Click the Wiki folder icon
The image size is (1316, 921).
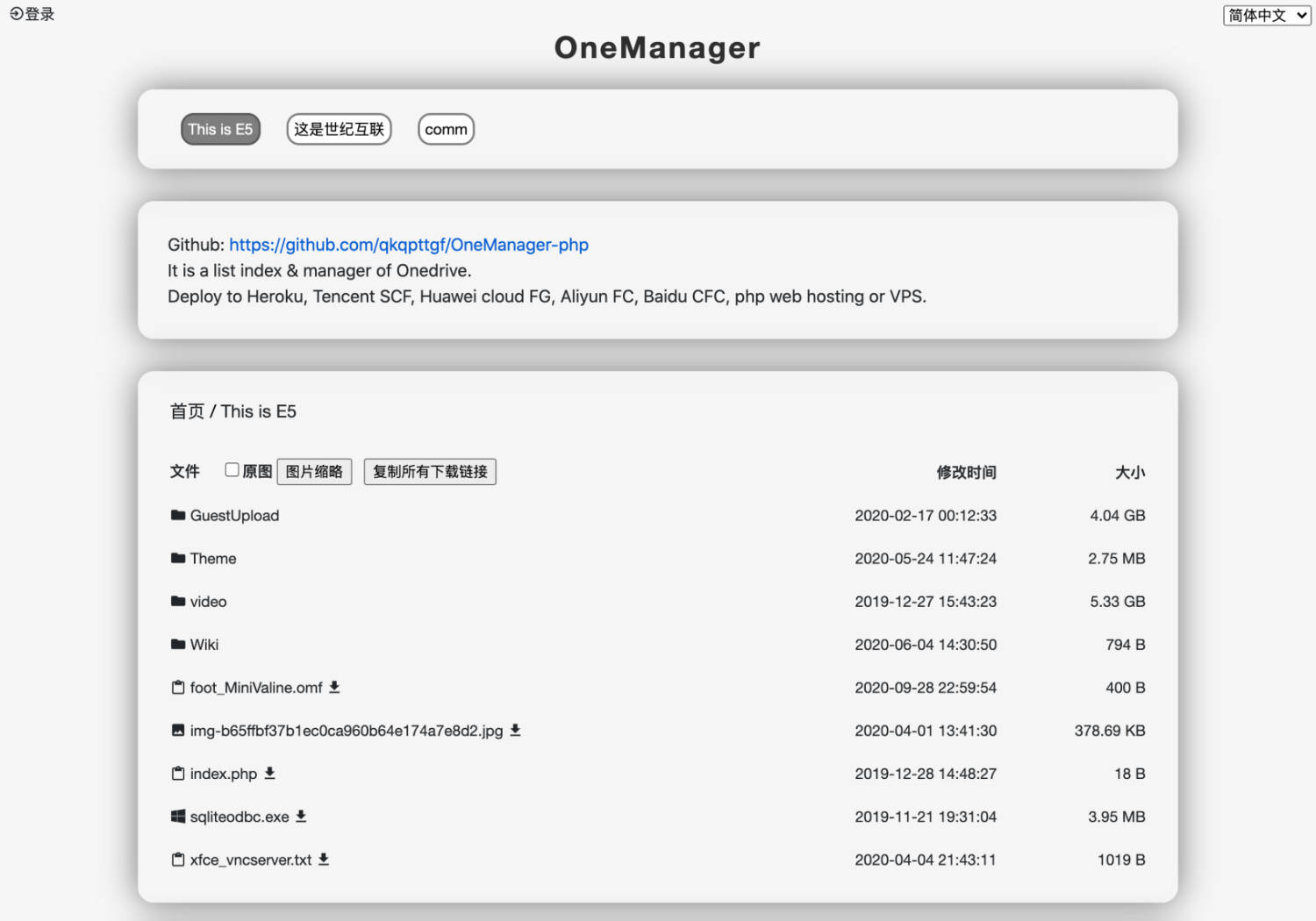178,644
